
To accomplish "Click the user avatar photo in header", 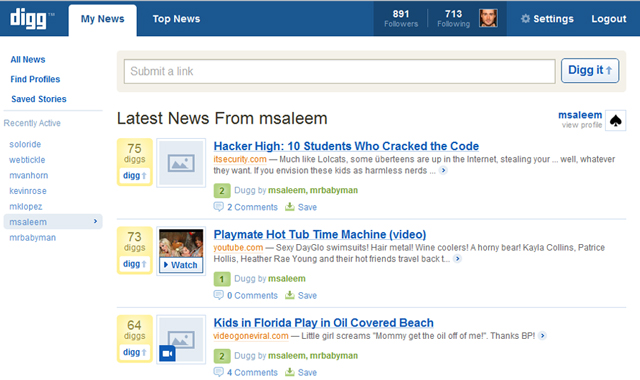I will (x=488, y=18).
